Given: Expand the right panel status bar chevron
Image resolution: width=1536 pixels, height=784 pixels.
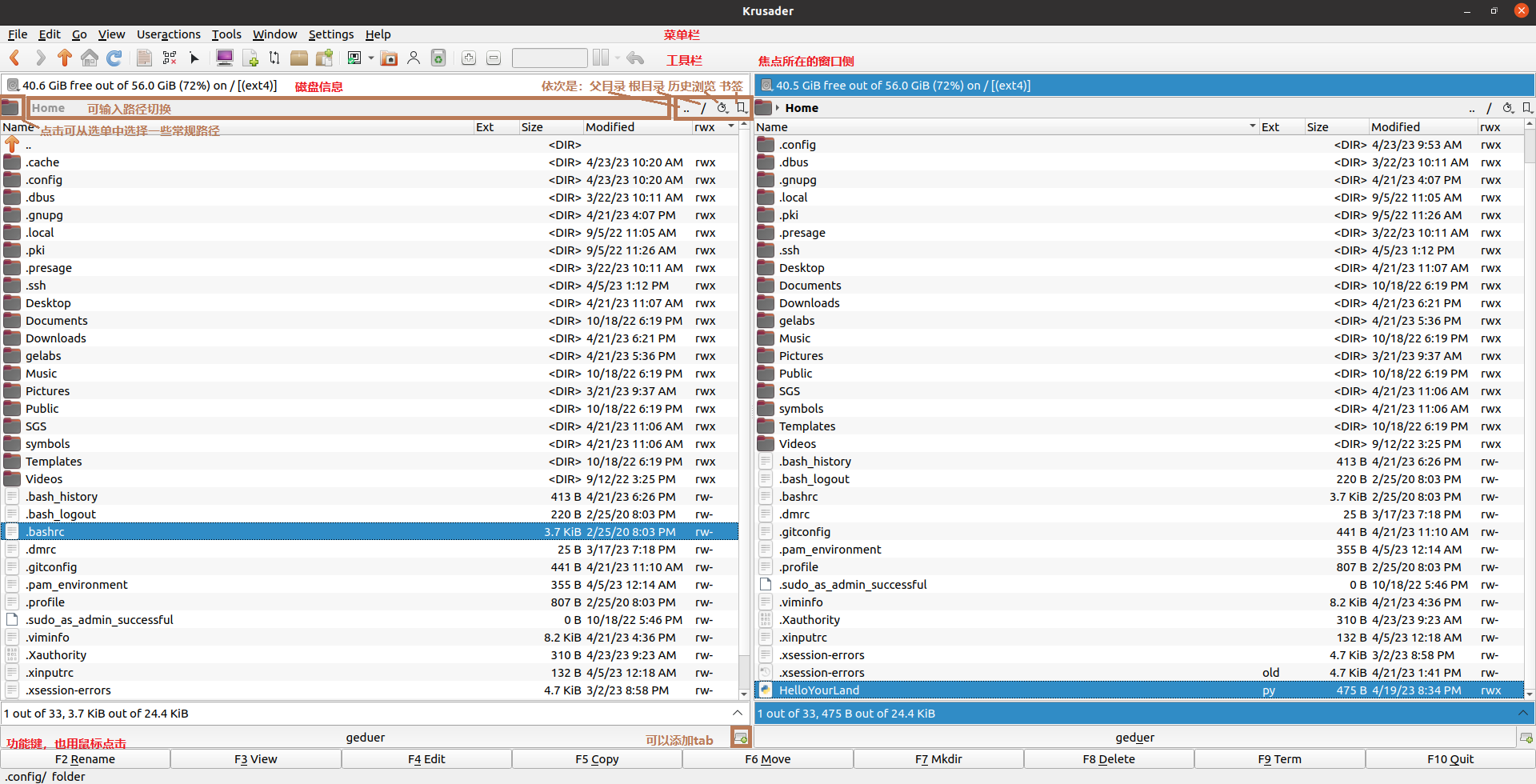Looking at the screenshot, I should 1522,713.
